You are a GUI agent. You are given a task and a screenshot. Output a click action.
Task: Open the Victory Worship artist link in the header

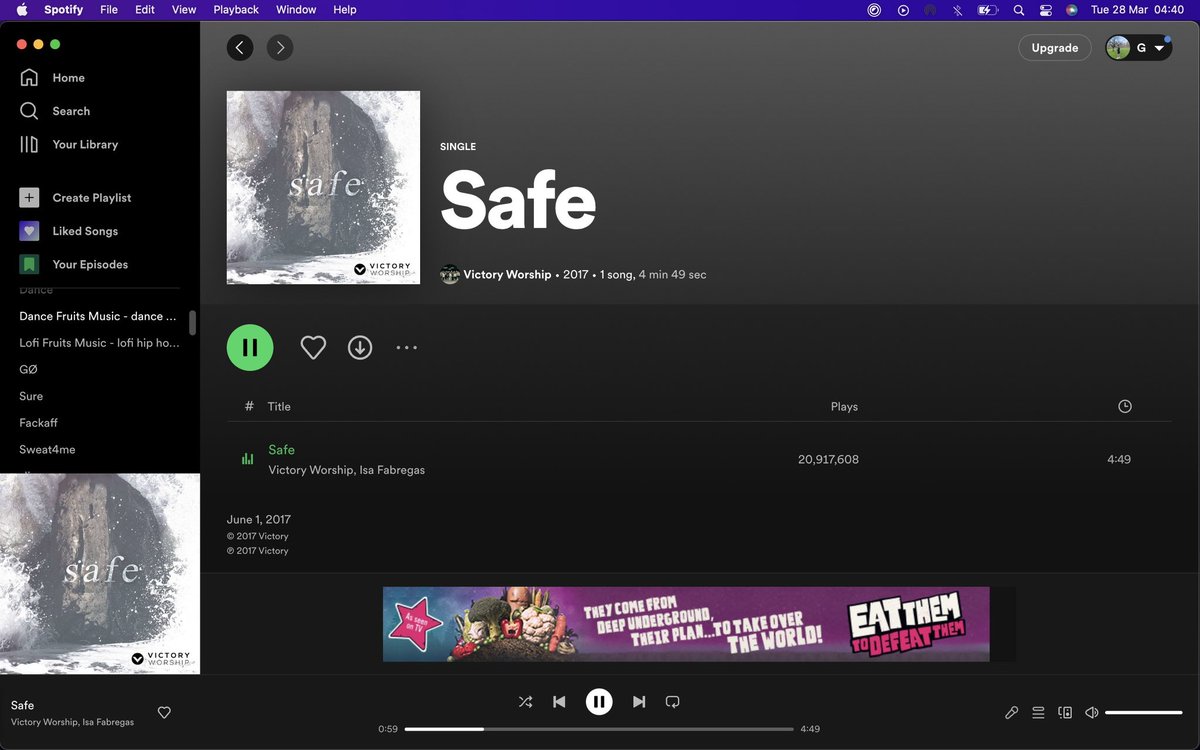click(x=507, y=274)
